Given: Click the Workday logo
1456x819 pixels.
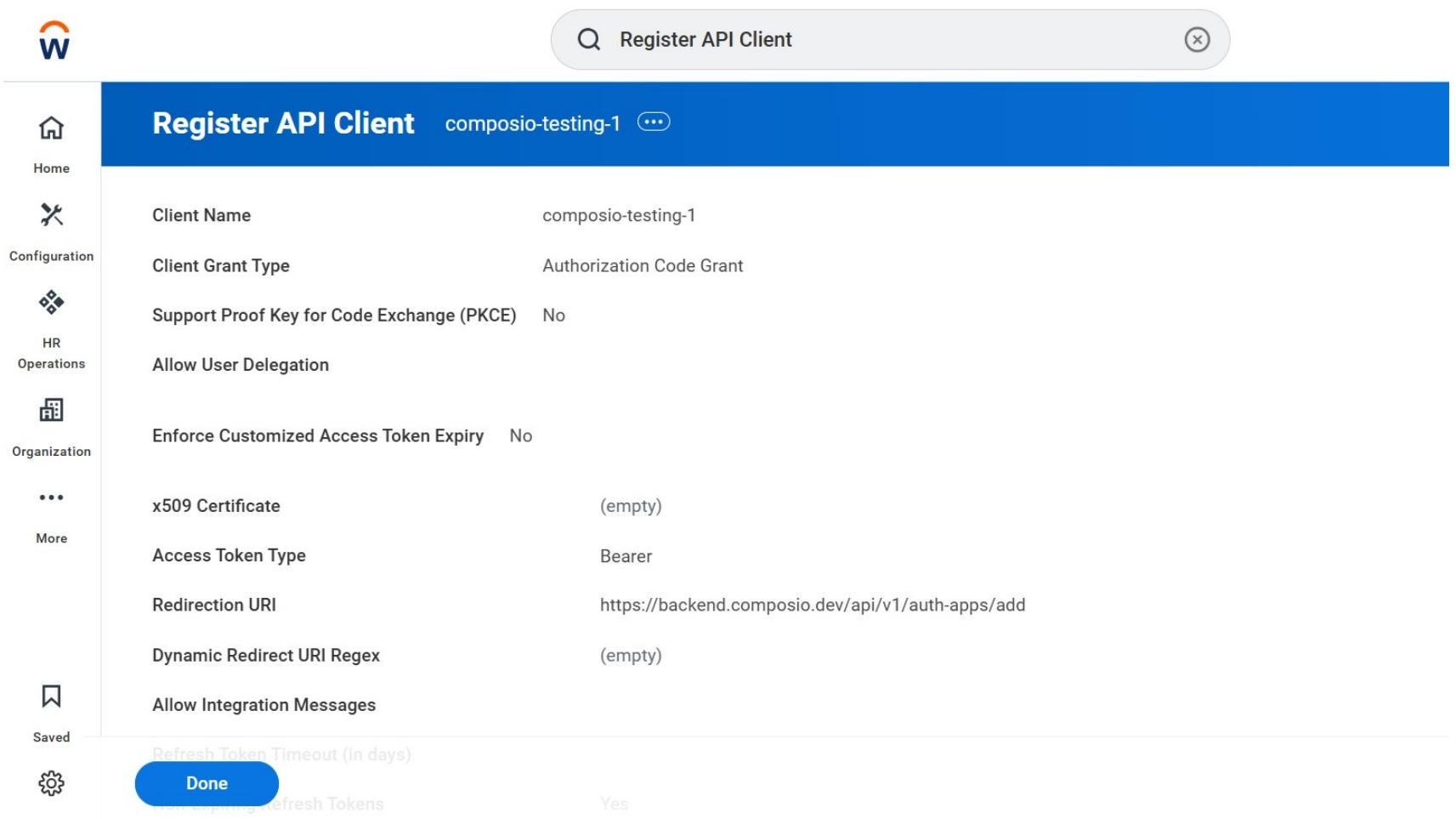Looking at the screenshot, I should point(54,40).
